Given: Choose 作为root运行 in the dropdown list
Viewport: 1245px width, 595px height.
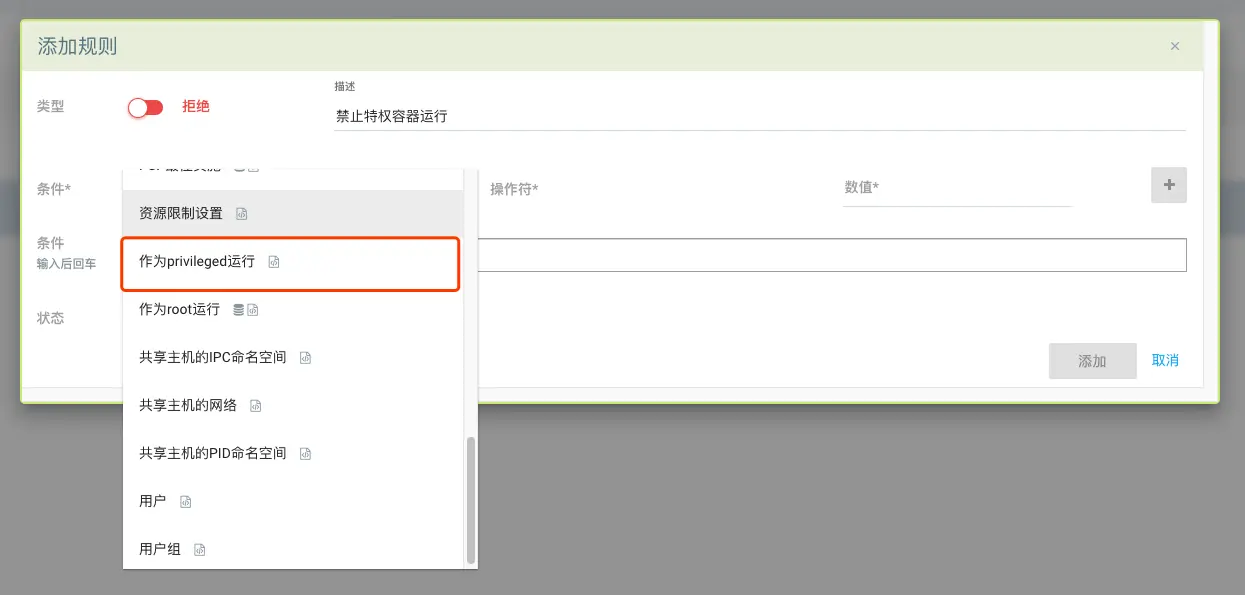Looking at the screenshot, I should pyautogui.click(x=179, y=310).
